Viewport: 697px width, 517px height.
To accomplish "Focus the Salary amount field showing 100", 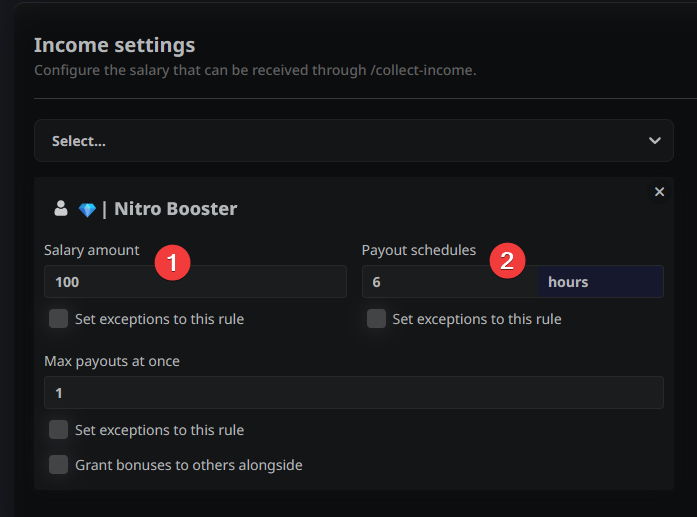I will point(195,282).
